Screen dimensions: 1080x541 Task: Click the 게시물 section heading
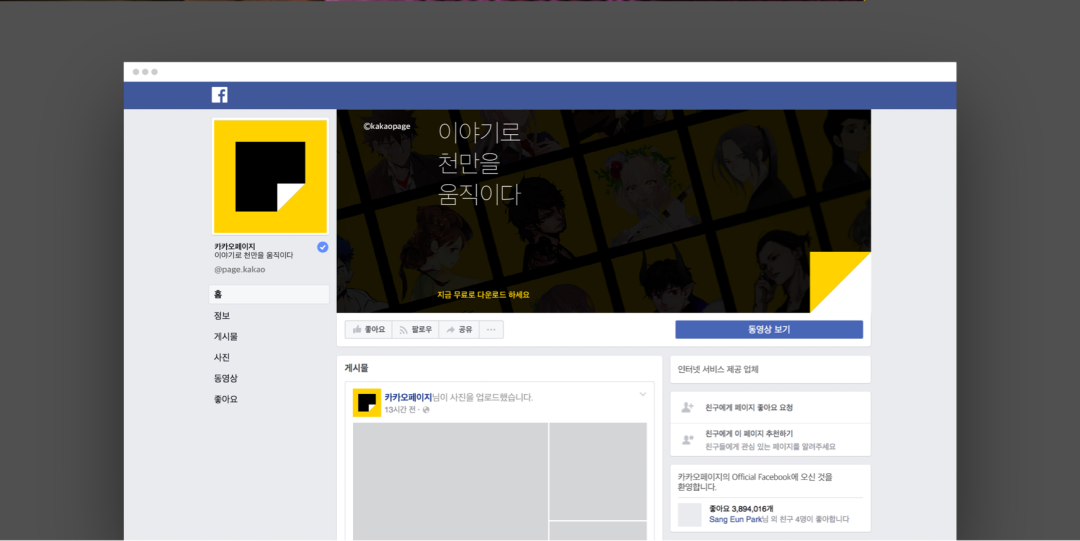click(x=356, y=369)
